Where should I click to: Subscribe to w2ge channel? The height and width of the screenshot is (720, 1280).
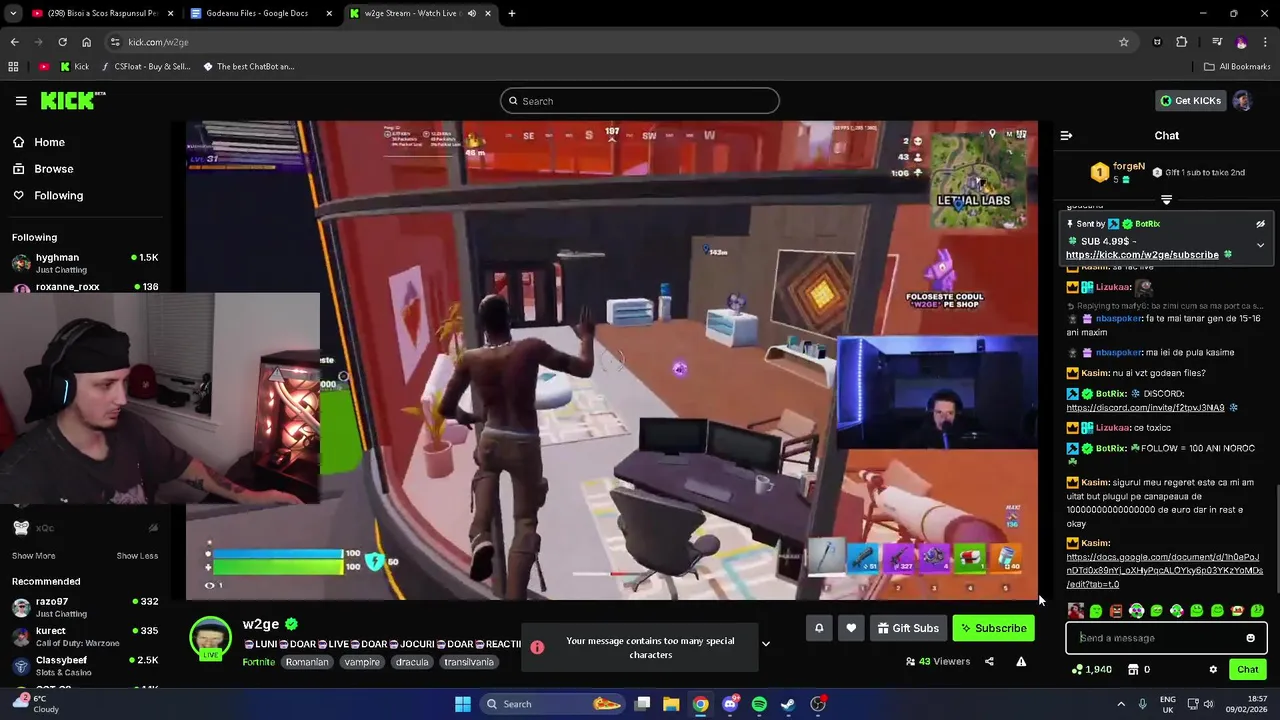pyautogui.click(x=994, y=628)
